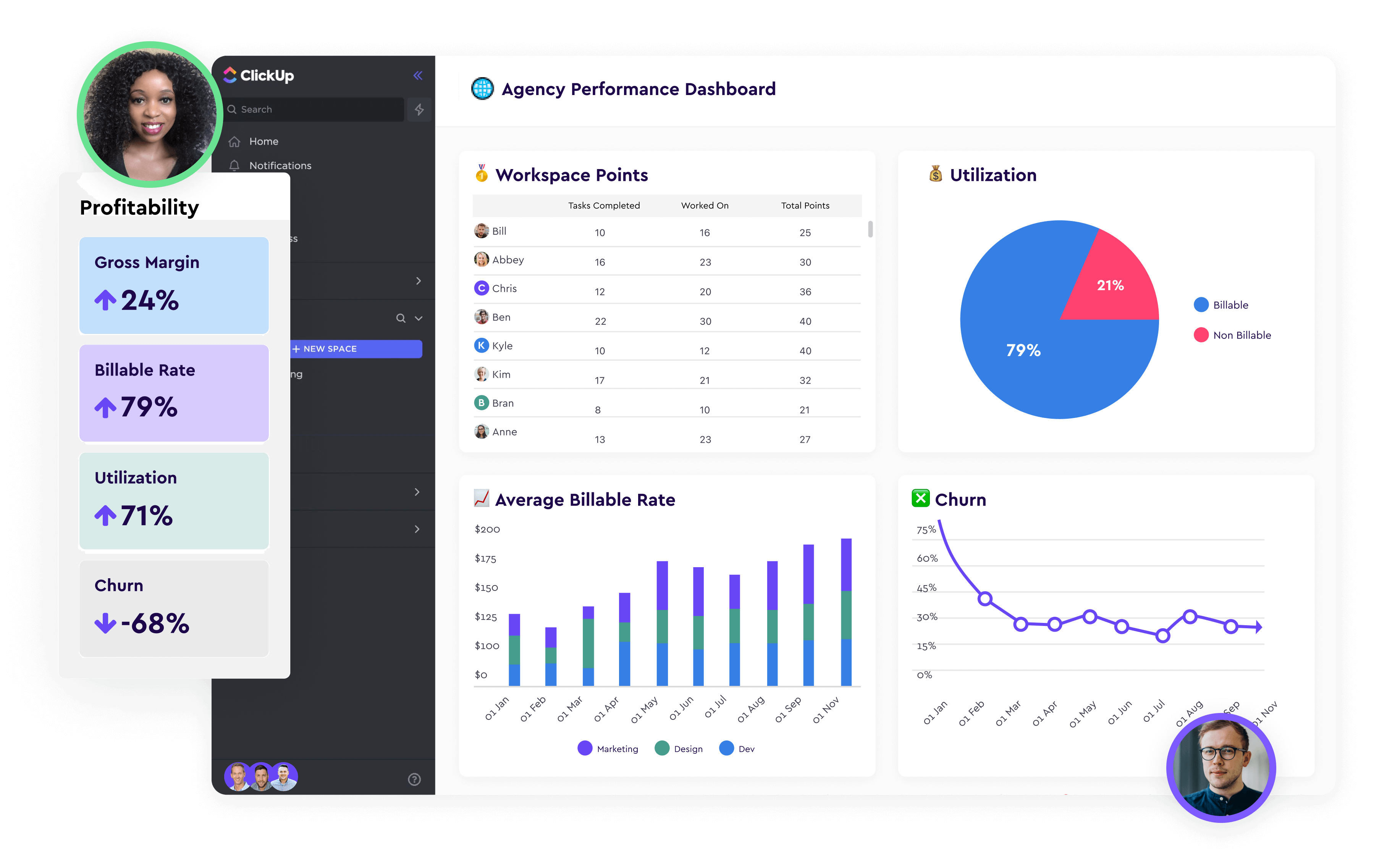Image resolution: width=1400 pixels, height=850 pixels.
Task: Click the 79% billable pie slice
Action: tap(1023, 350)
